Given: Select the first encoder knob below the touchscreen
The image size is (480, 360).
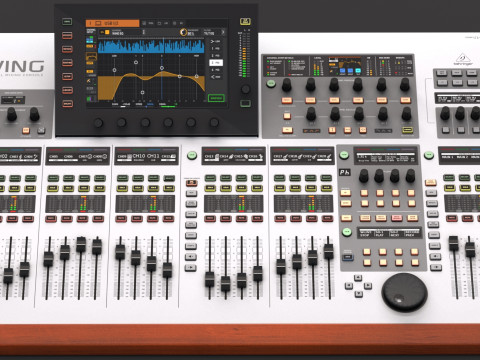Looking at the screenshot, I should click(98, 123).
